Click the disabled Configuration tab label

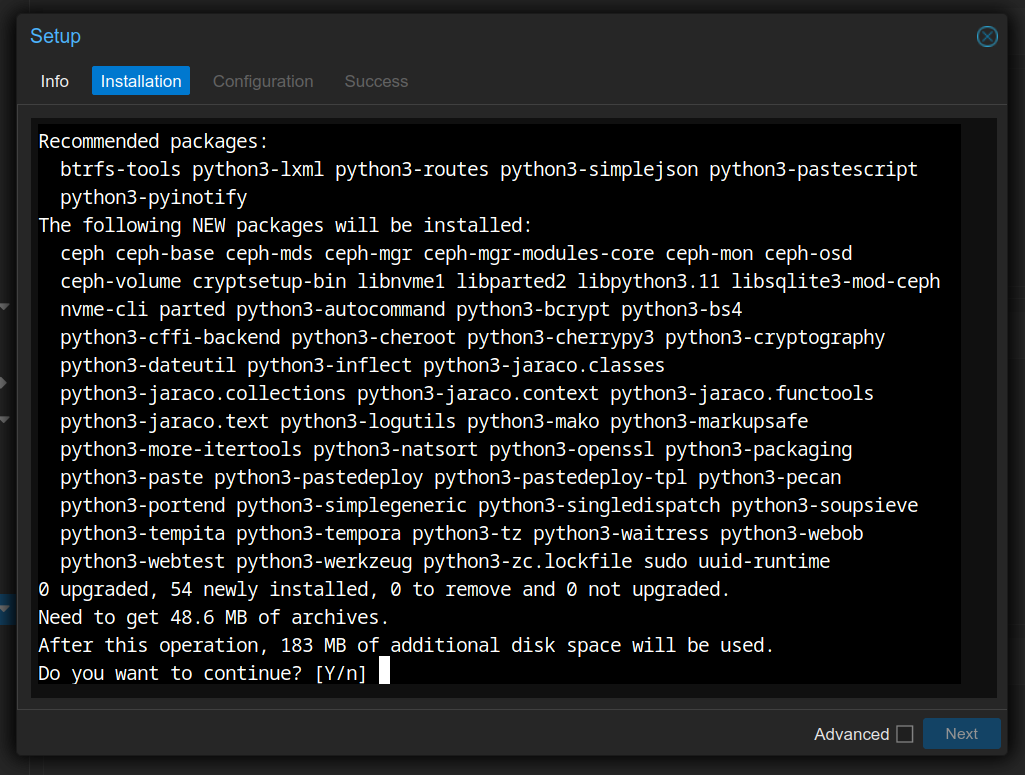(x=263, y=81)
